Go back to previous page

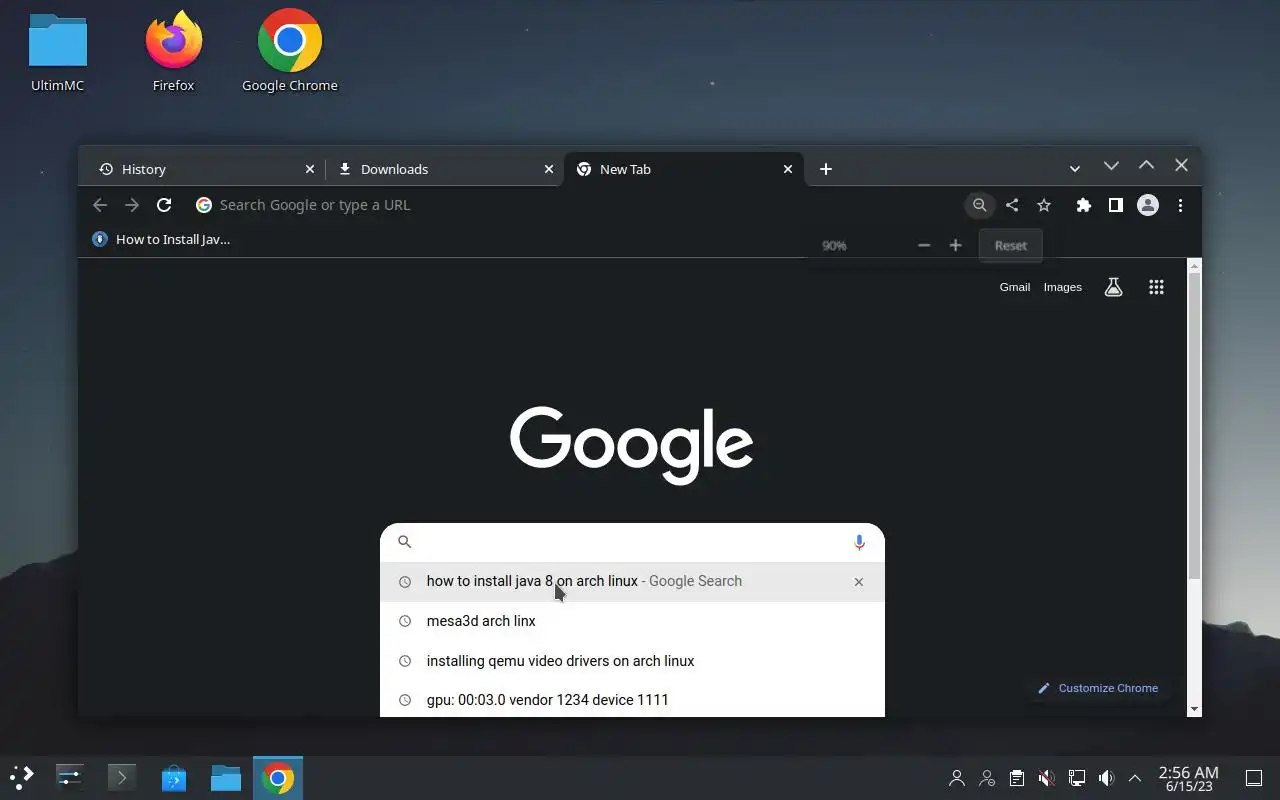[100, 205]
